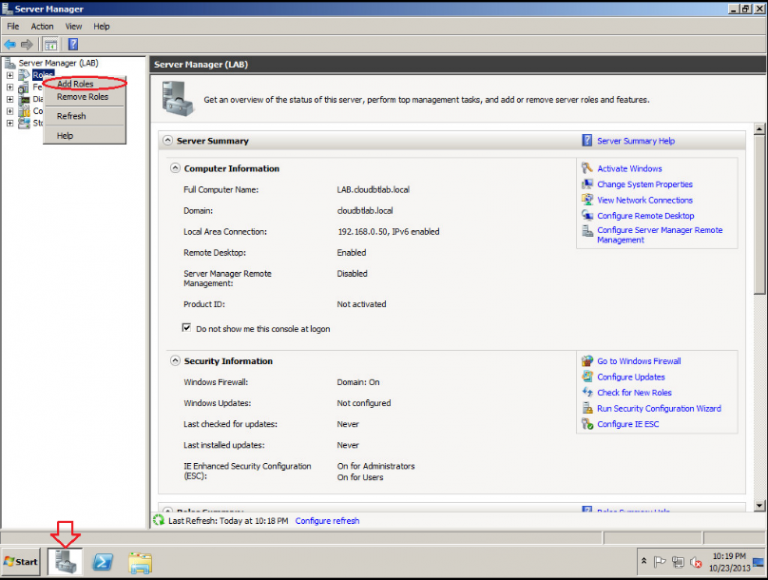
Task: Open Windows Explorer folder icon on taskbar
Action: coord(139,561)
